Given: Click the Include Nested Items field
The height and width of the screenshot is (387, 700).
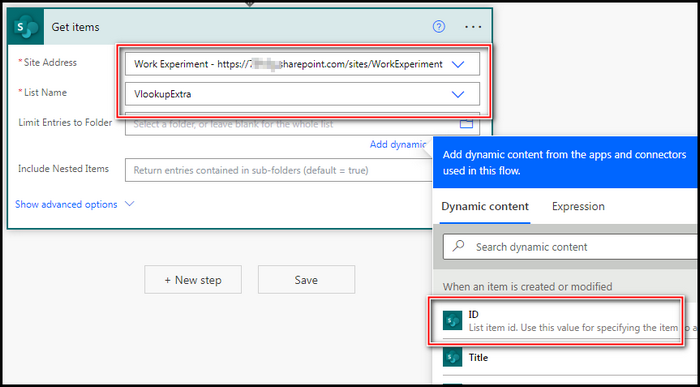Looking at the screenshot, I should click(x=279, y=170).
